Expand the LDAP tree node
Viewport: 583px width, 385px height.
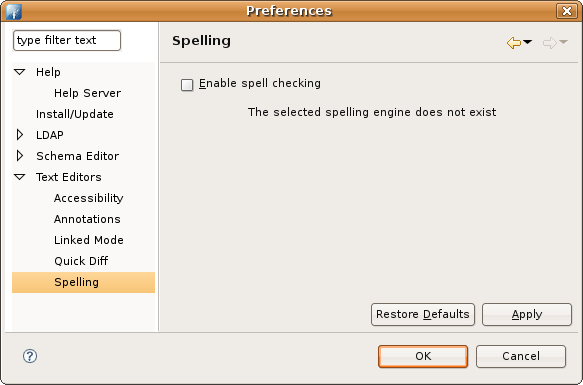20,135
